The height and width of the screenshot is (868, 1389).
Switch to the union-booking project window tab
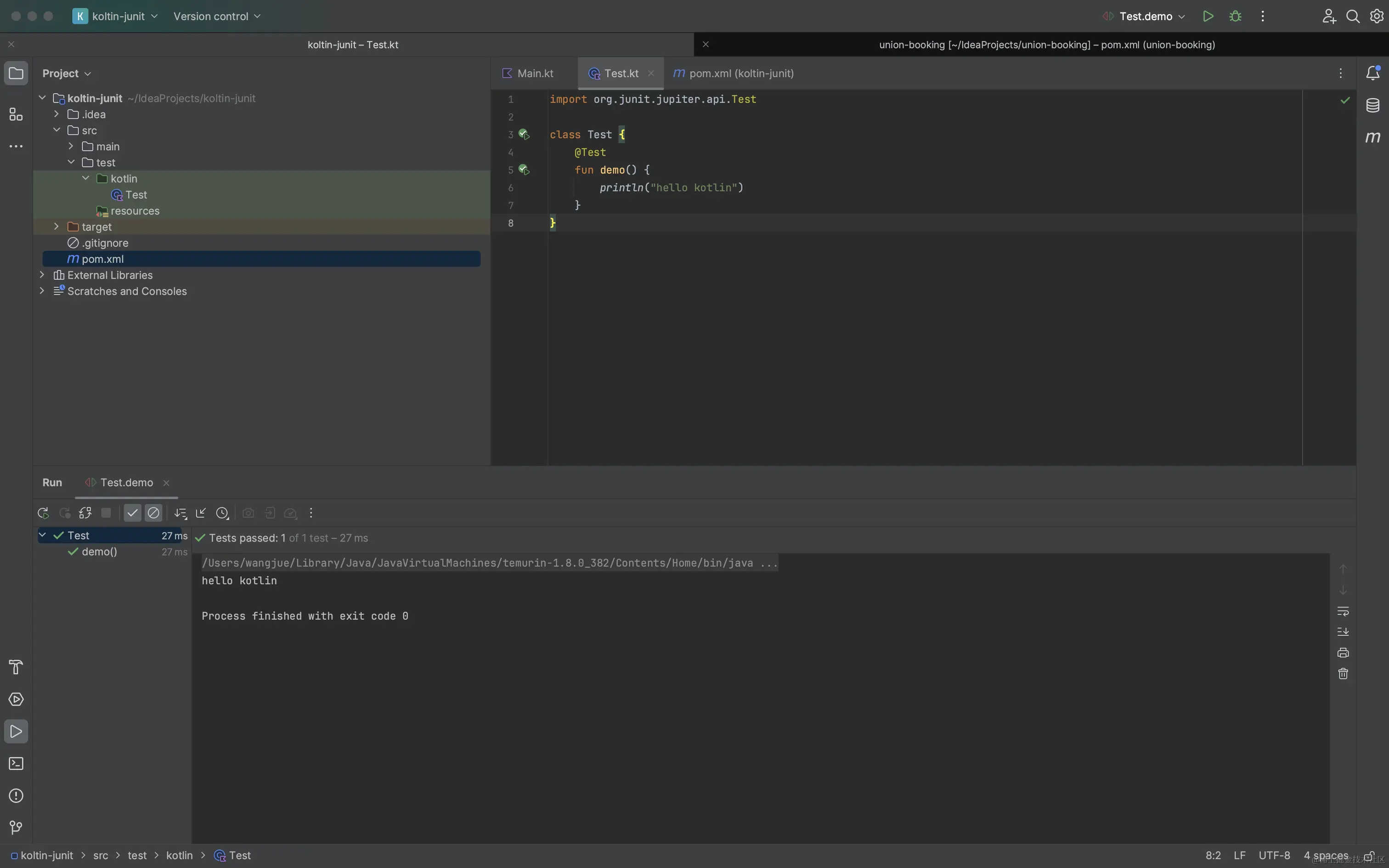(1047, 45)
